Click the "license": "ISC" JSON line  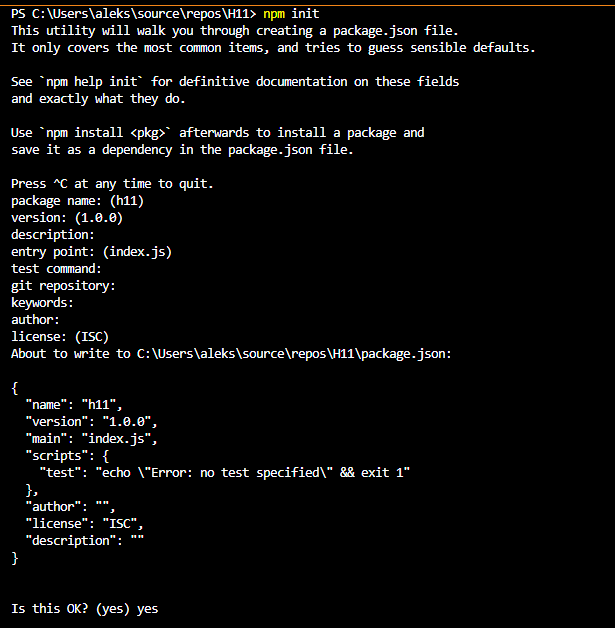point(84,524)
